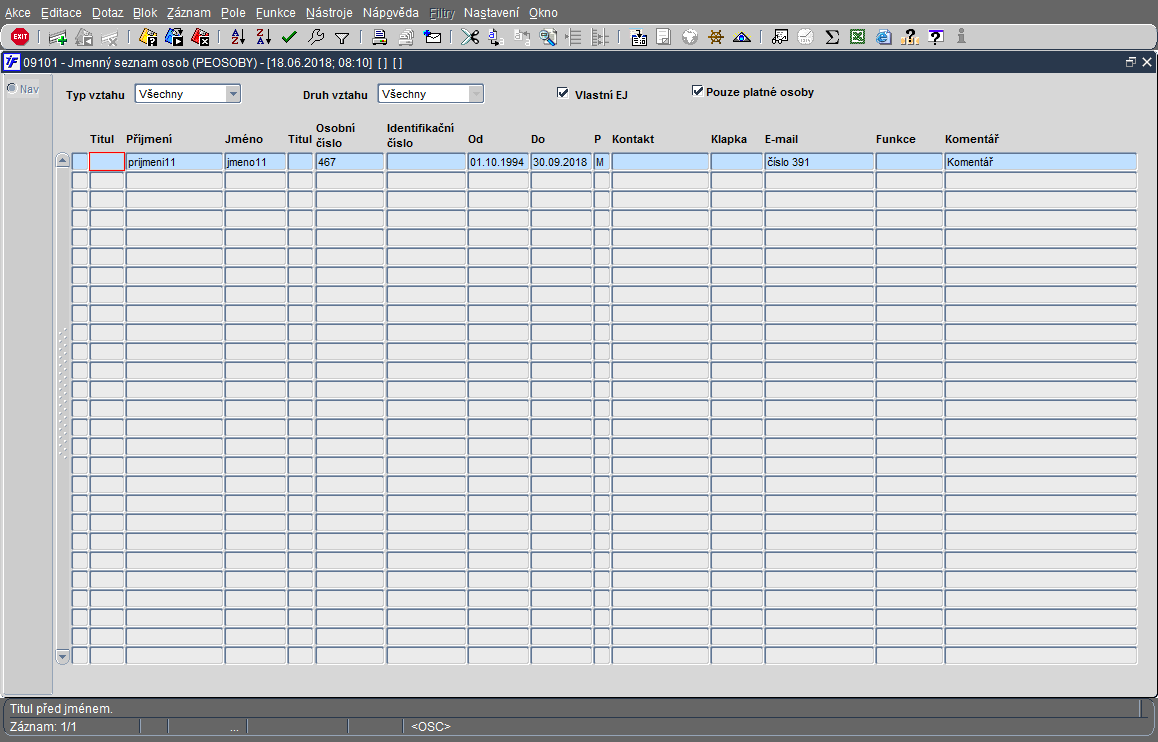Click the restore window button of form 09101
Image resolution: width=1158 pixels, height=742 pixels.
1130,63
